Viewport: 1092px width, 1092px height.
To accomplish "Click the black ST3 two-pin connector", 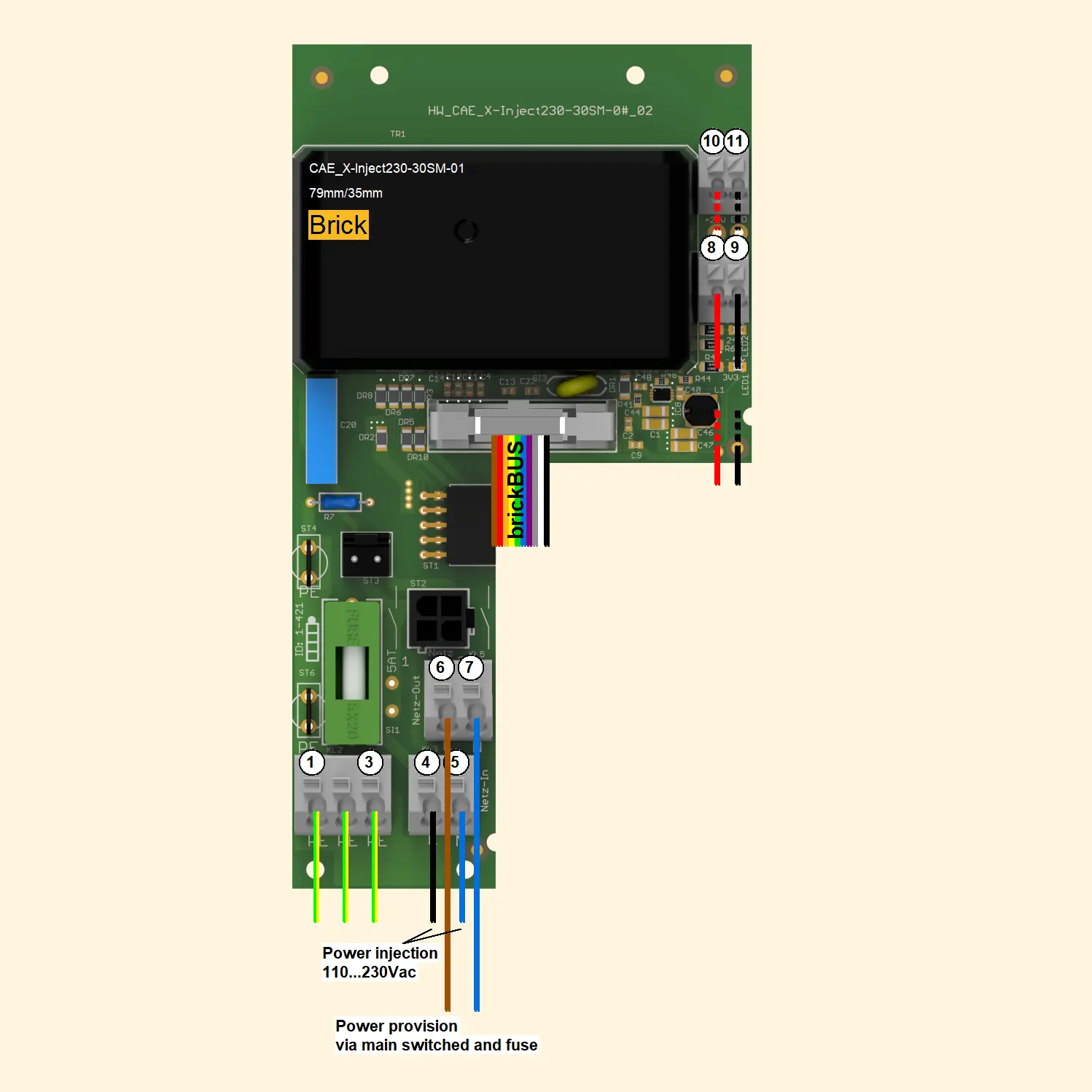I will pos(366,555).
